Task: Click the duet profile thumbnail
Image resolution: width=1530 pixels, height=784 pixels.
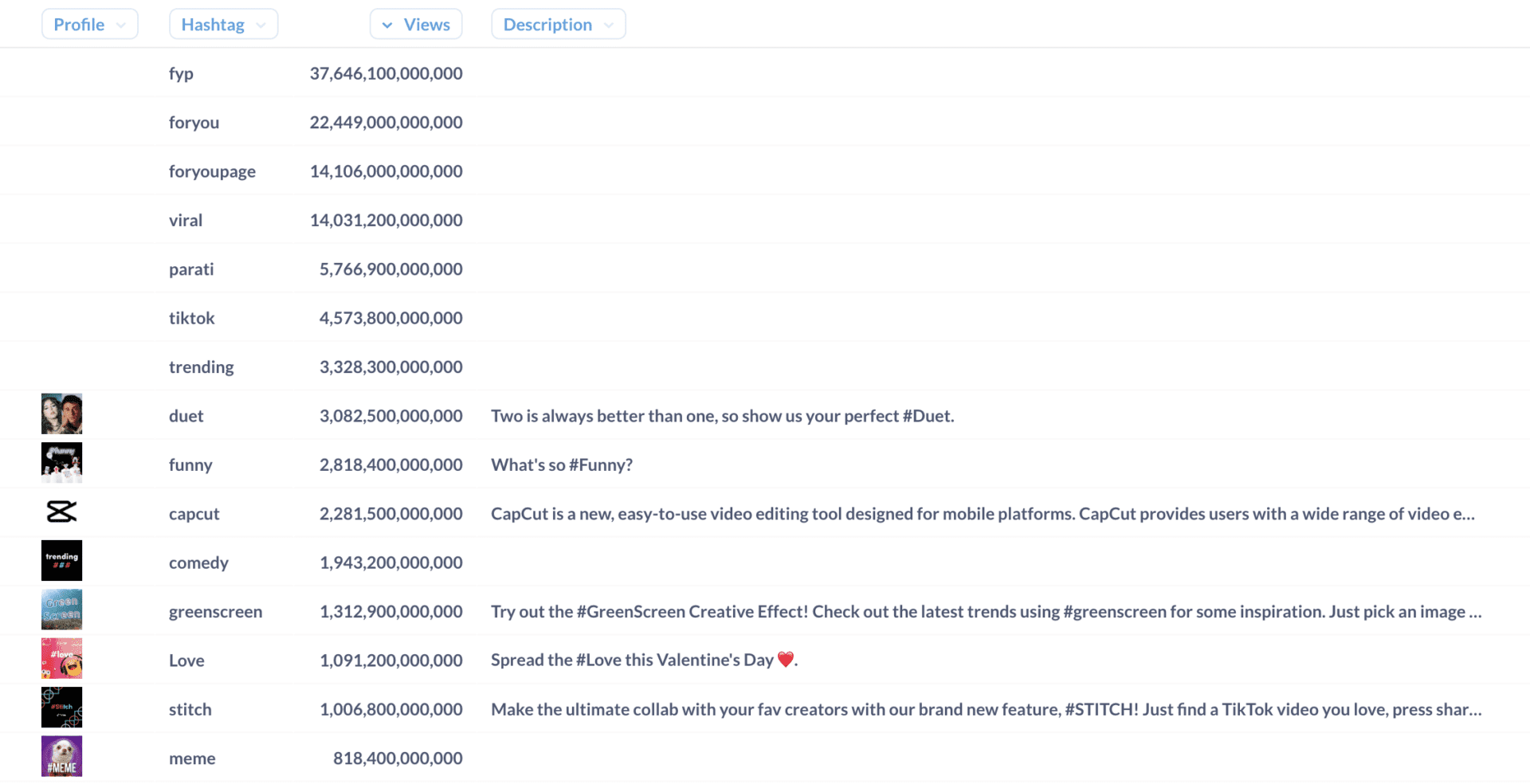Action: (61, 414)
